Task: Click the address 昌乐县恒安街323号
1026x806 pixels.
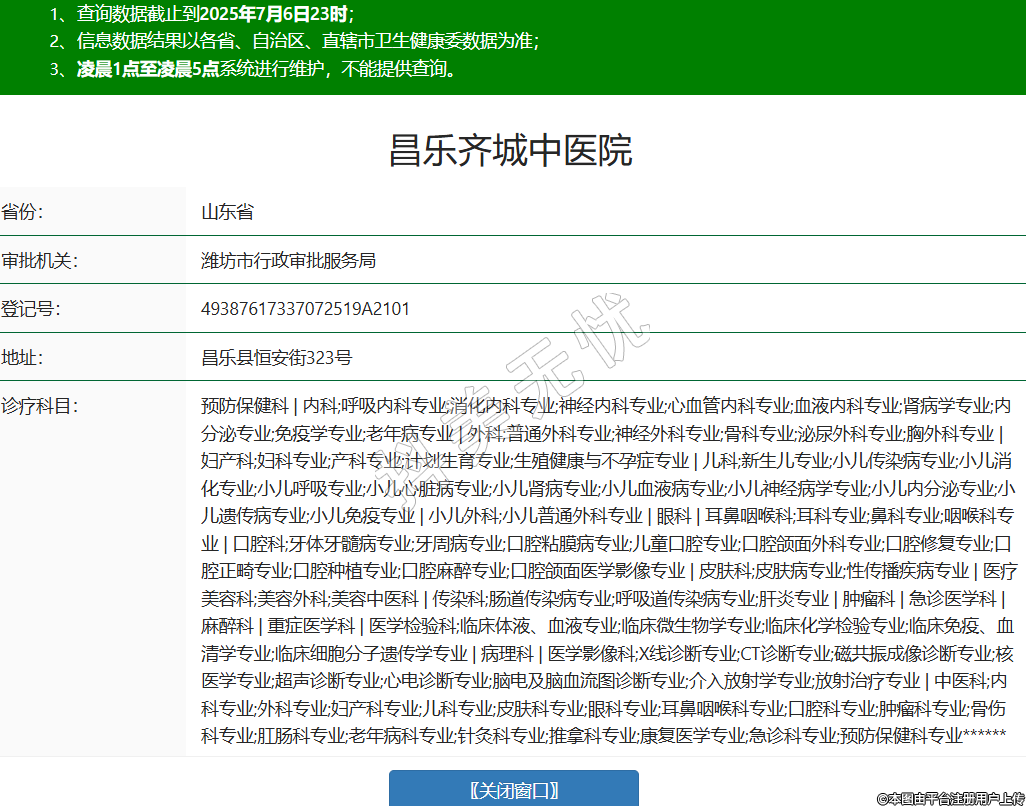Action: [x=276, y=358]
